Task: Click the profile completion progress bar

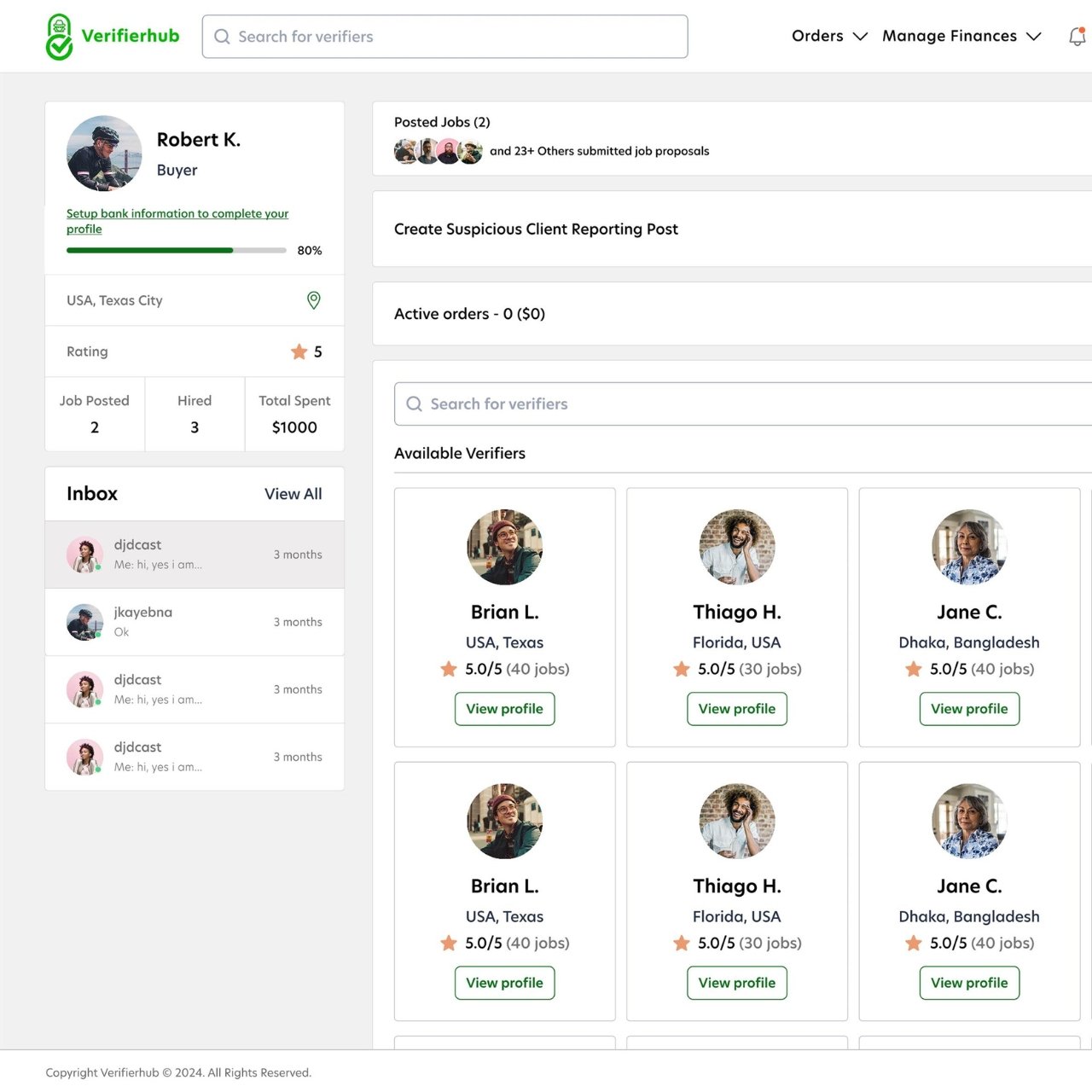Action: [176, 251]
